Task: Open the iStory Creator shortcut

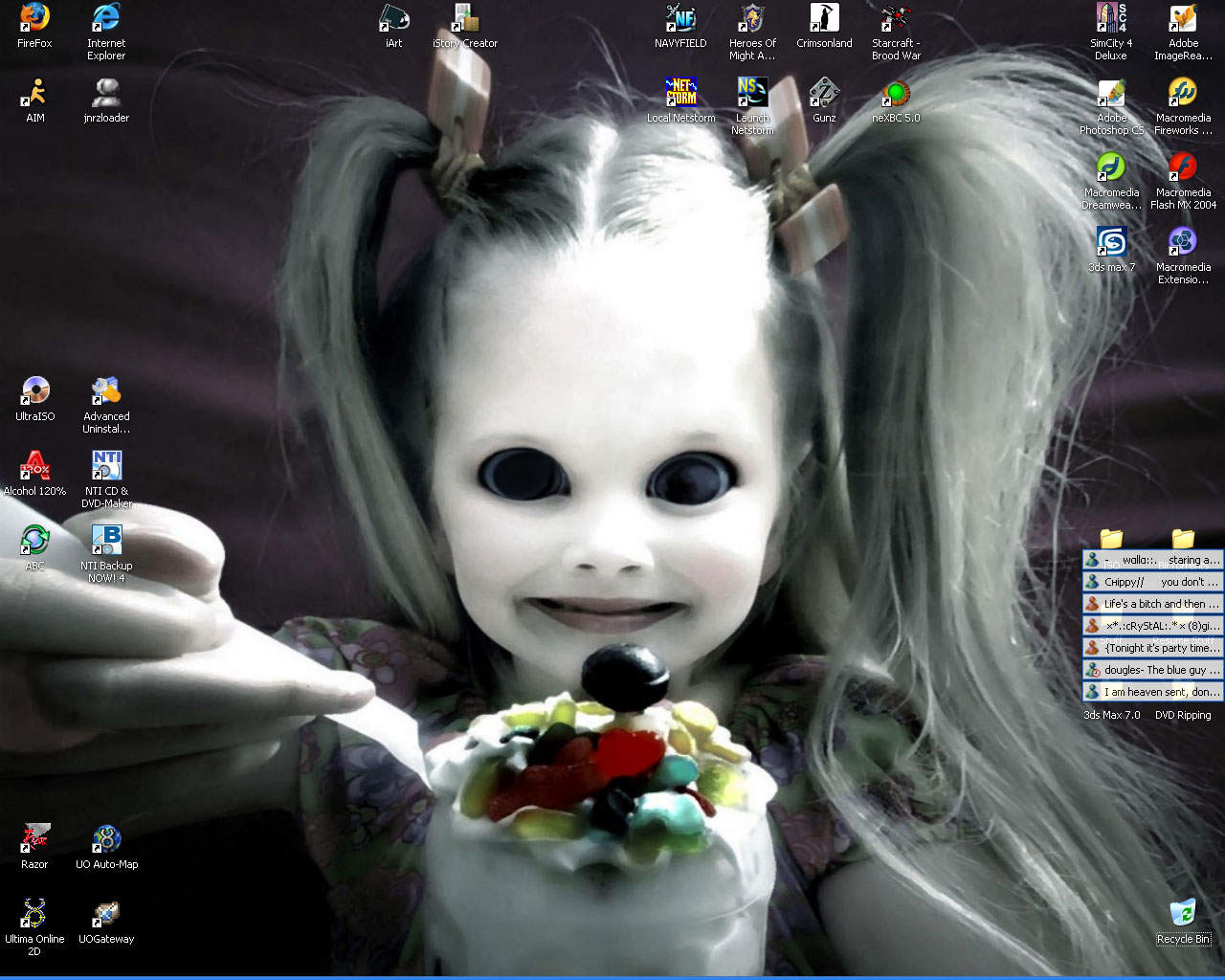Action: click(x=465, y=19)
